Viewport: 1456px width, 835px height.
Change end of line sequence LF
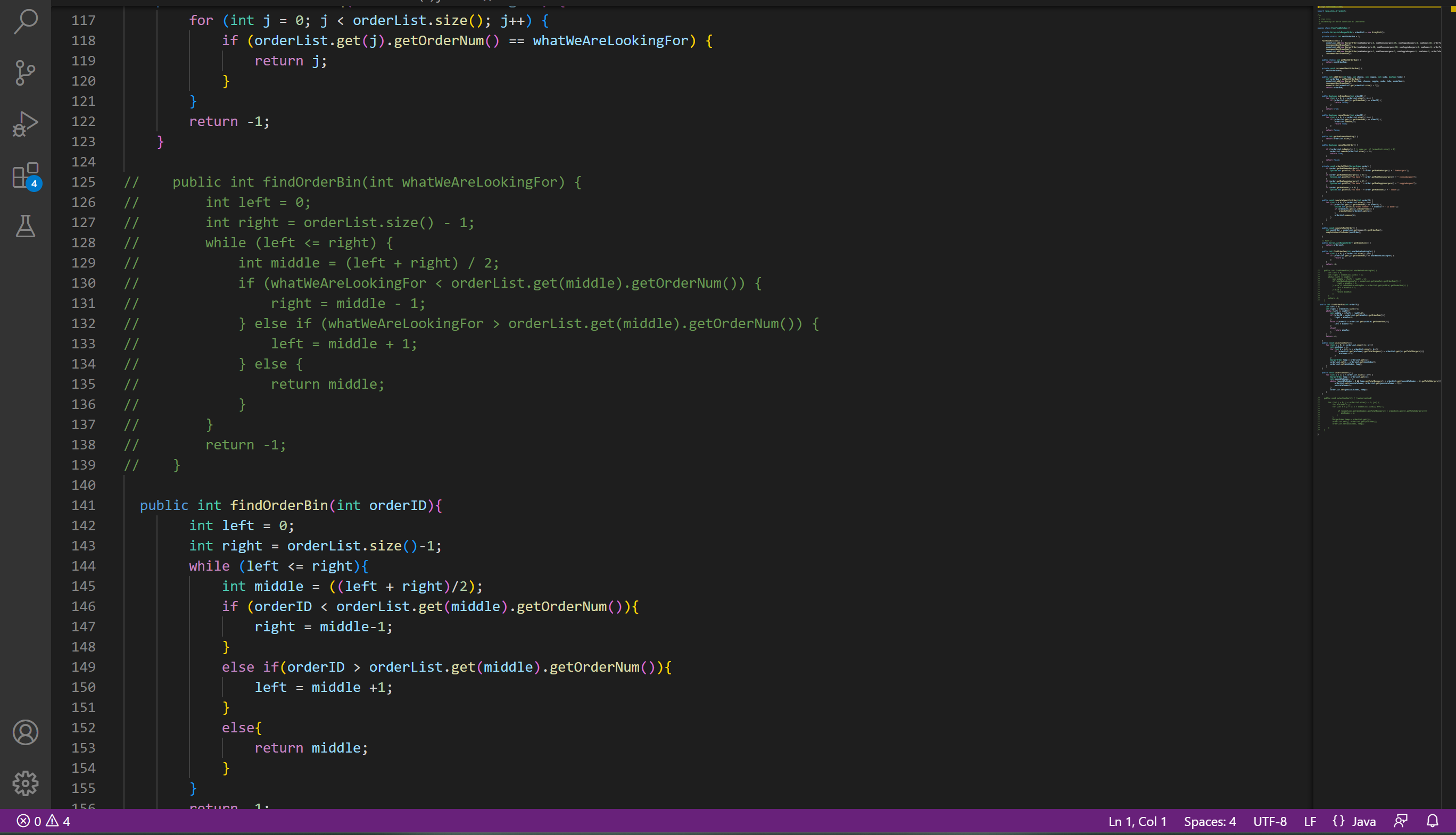click(x=1310, y=821)
